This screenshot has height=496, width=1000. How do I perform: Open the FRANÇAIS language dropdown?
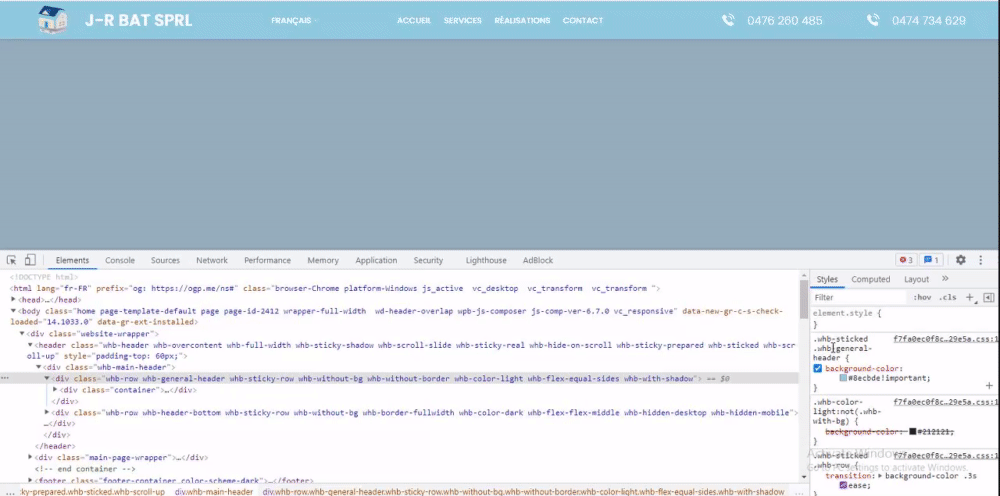pyautogui.click(x=294, y=20)
